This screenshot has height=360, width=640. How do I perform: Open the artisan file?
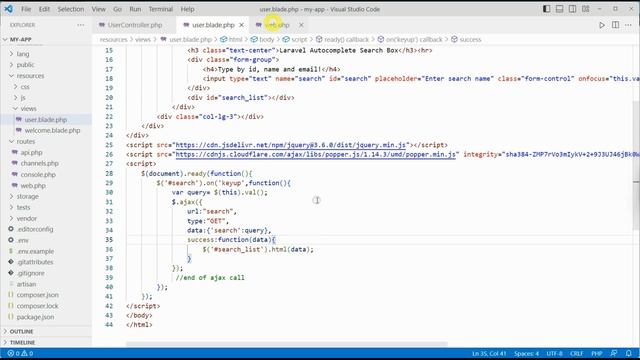tap(46, 284)
